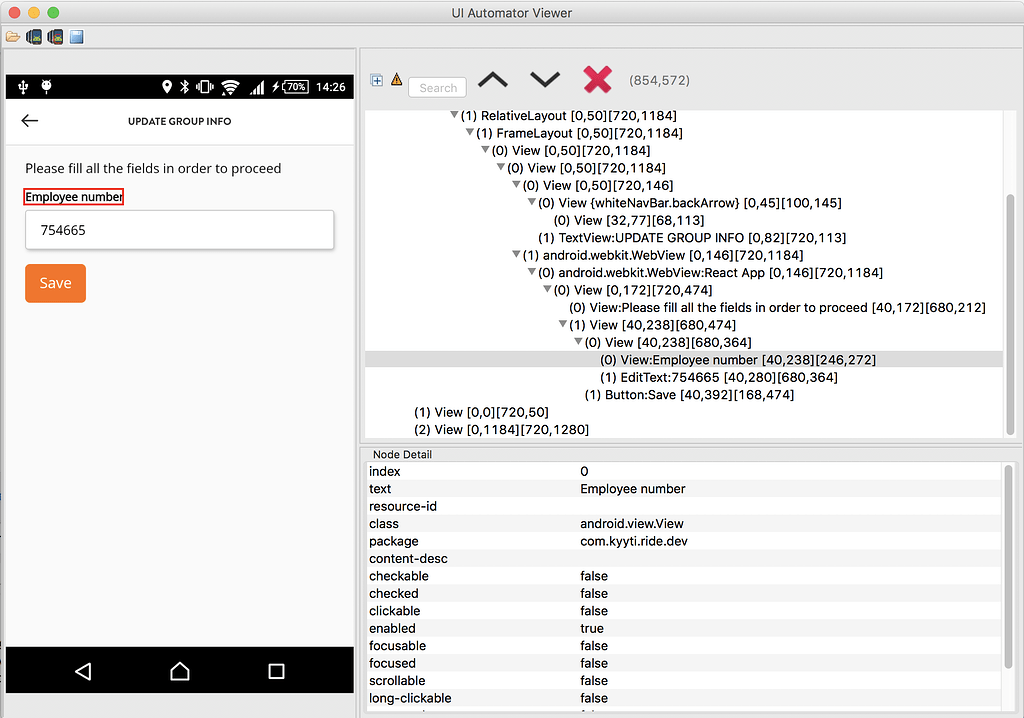Tap the back arrow on Update Group Info screen

tap(29, 120)
